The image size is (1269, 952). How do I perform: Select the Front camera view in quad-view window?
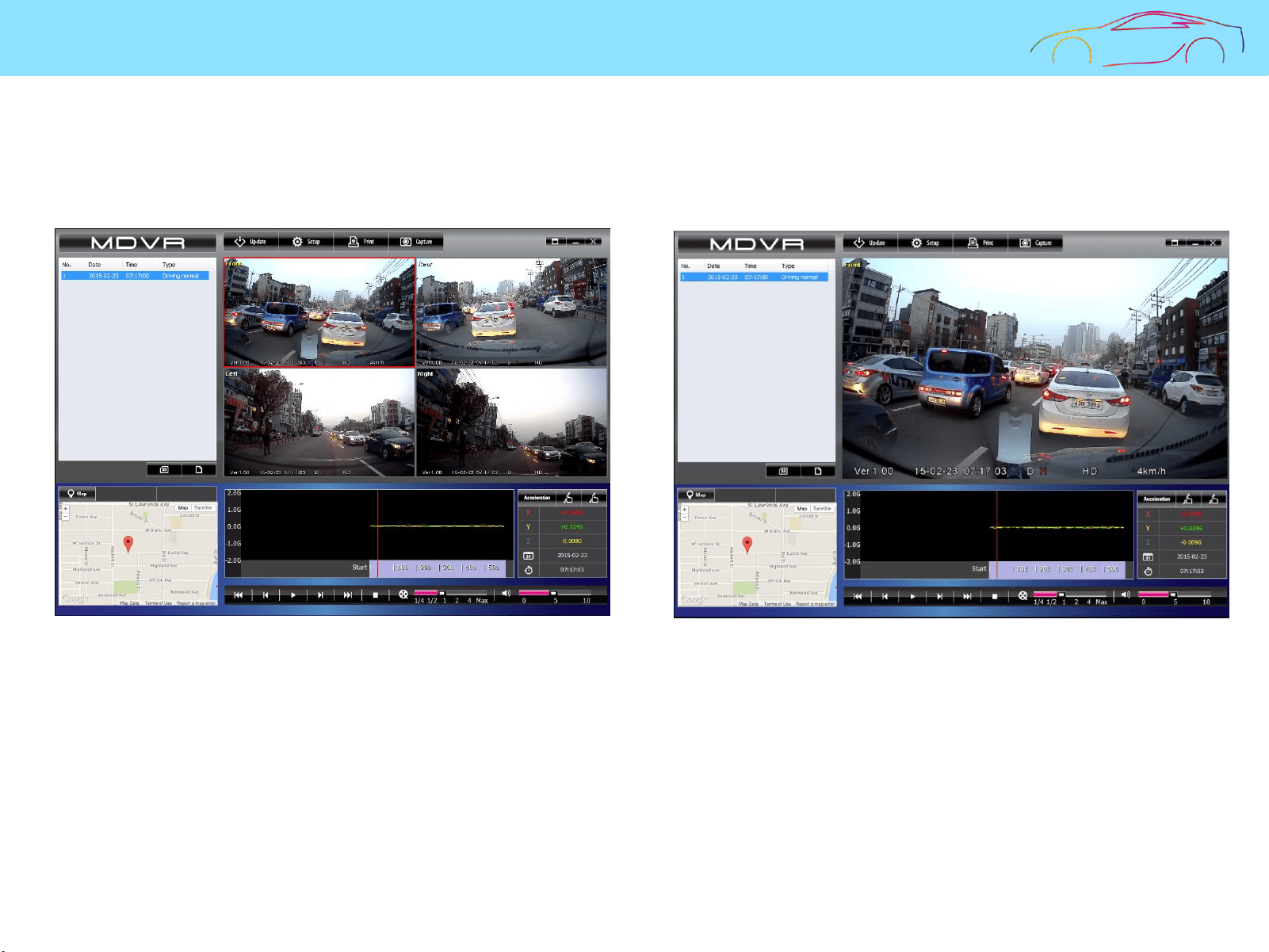pos(319,312)
